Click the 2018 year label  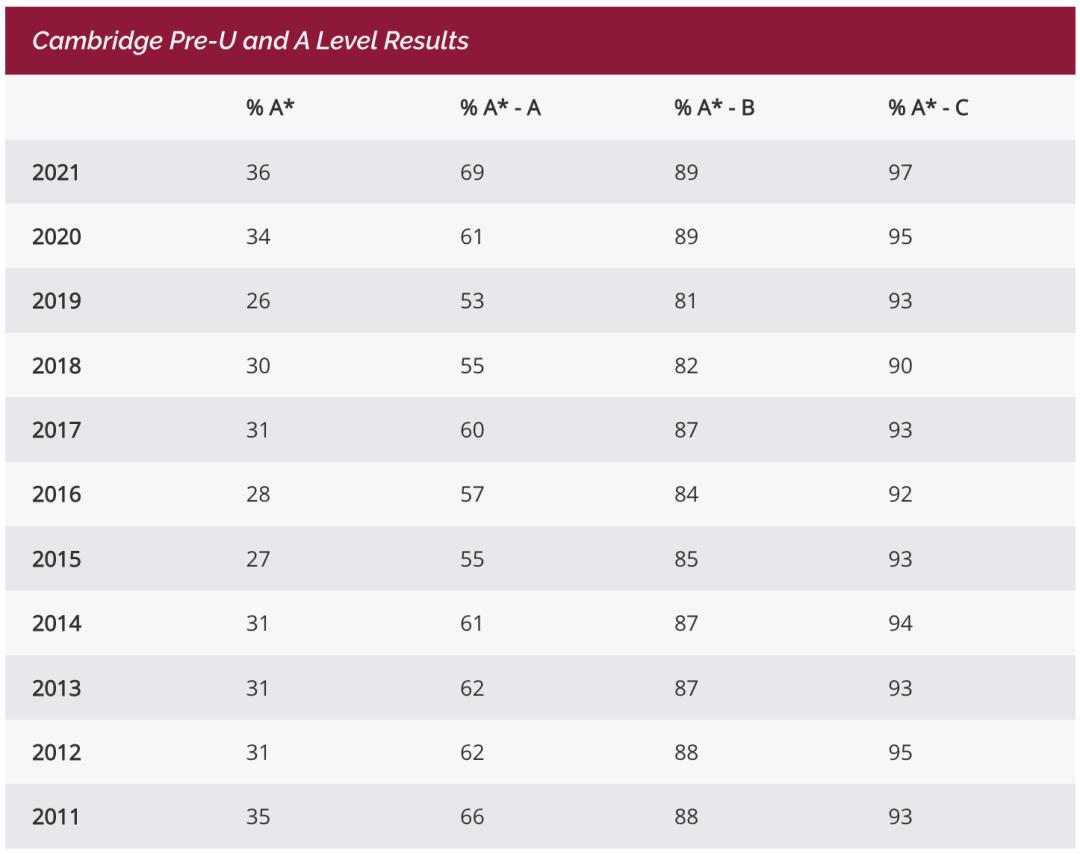56,366
